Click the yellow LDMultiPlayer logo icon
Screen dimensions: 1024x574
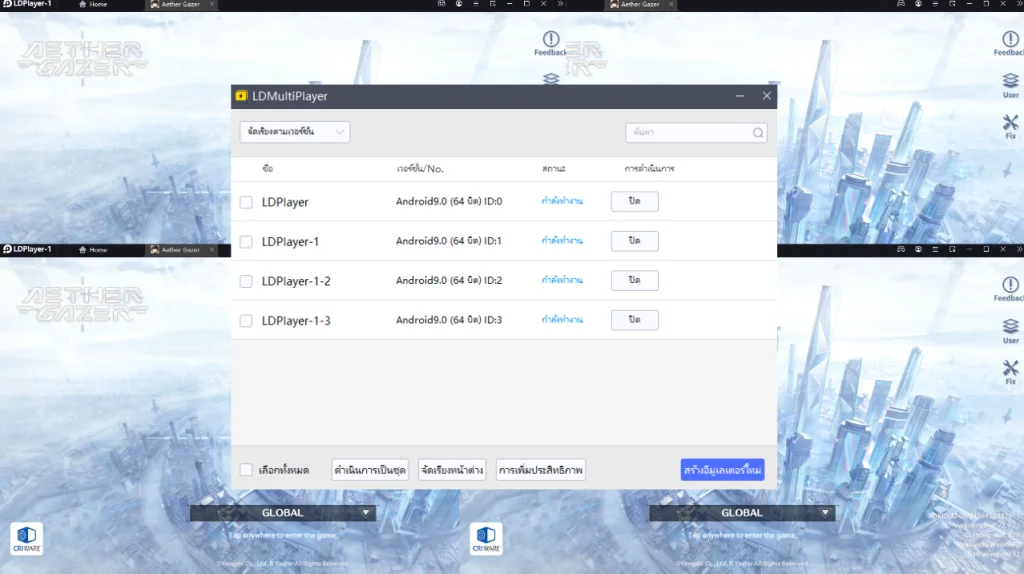(242, 96)
